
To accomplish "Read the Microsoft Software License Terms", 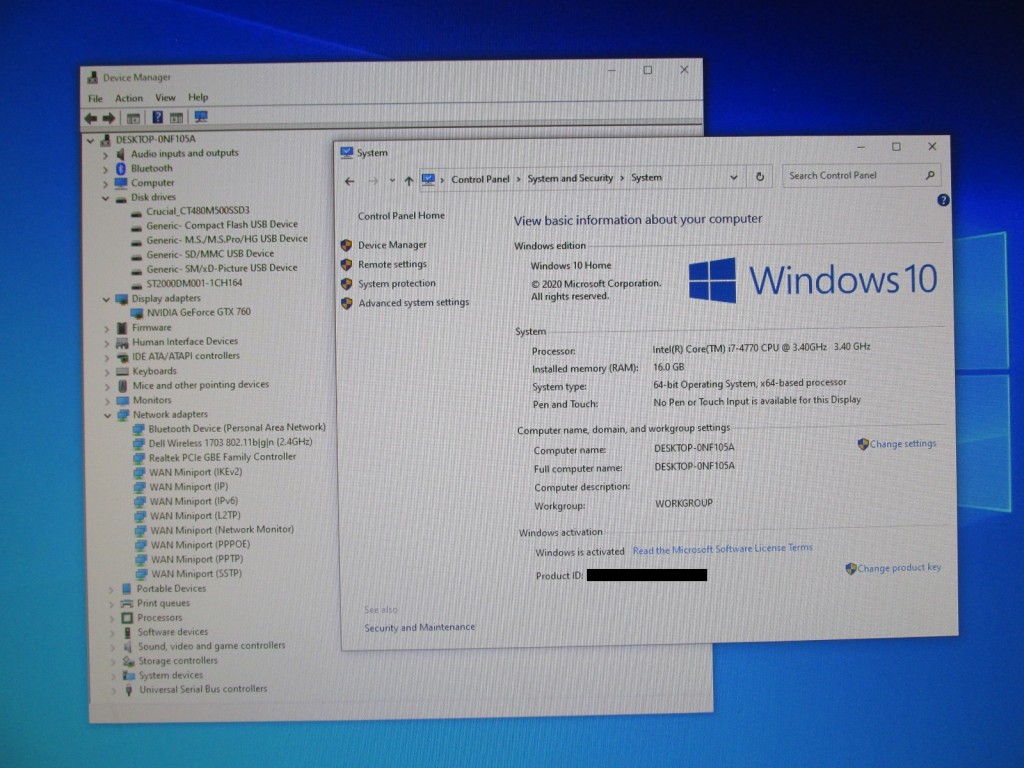I will click(x=722, y=549).
